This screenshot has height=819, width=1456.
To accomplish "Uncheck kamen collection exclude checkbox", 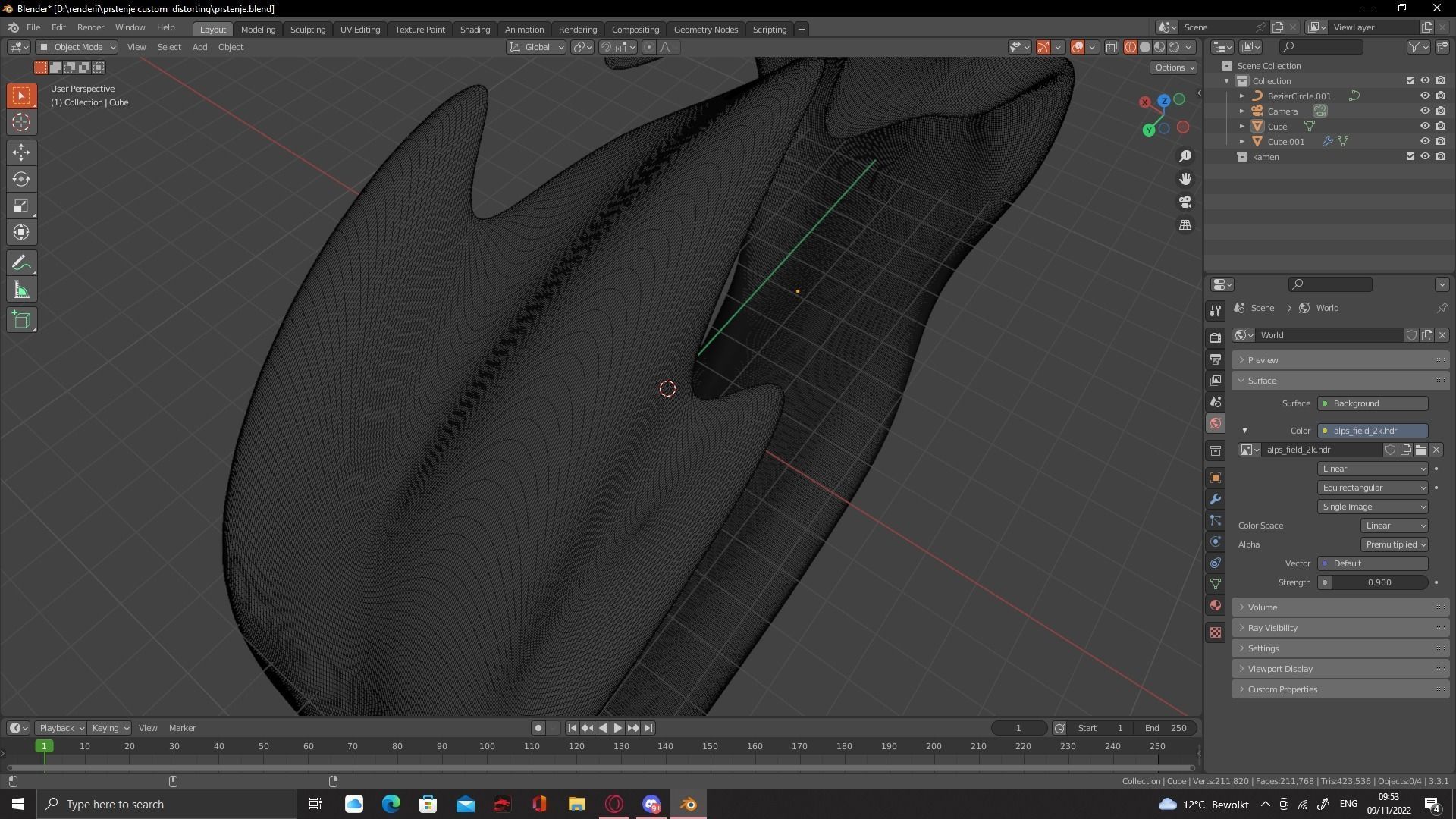I will (1410, 156).
